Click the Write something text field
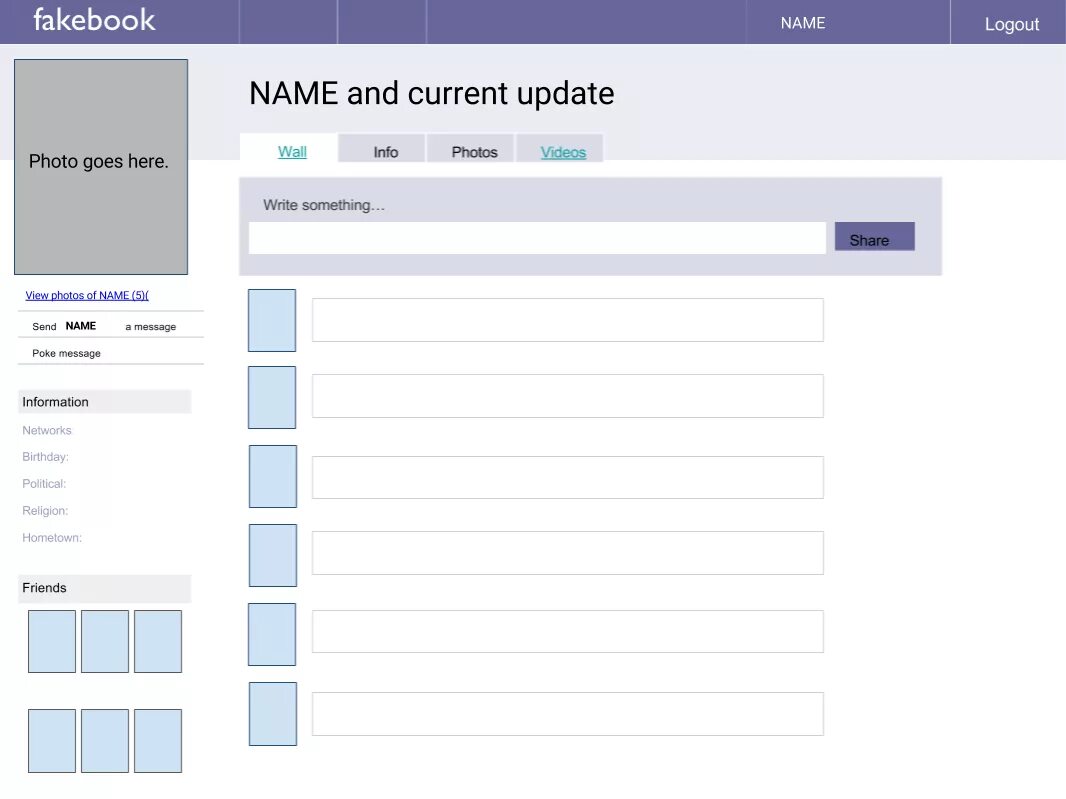The image size is (1066, 799). click(537, 238)
